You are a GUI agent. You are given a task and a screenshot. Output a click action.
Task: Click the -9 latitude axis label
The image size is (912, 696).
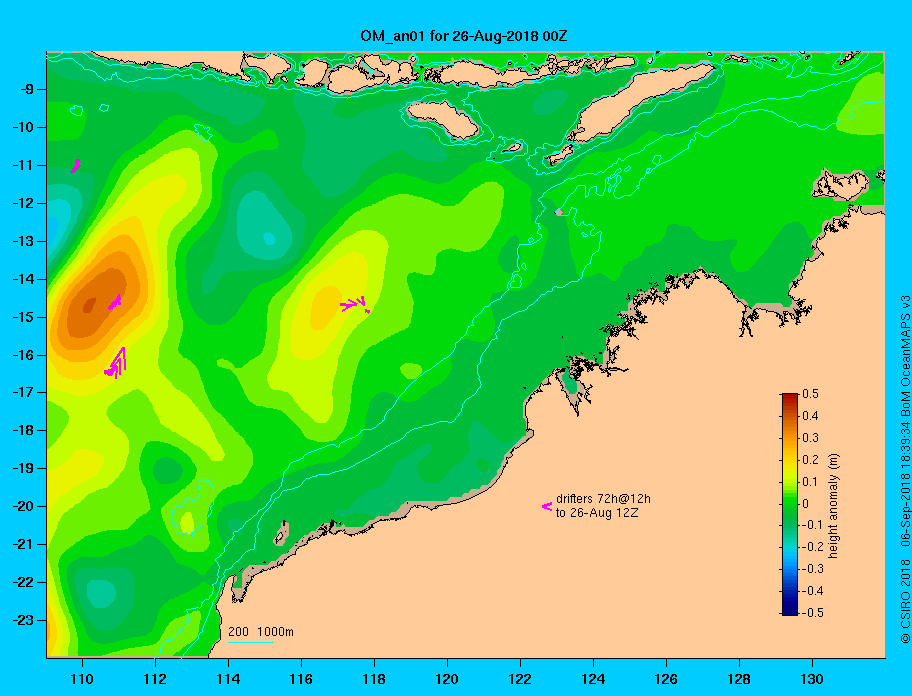(x=25, y=90)
